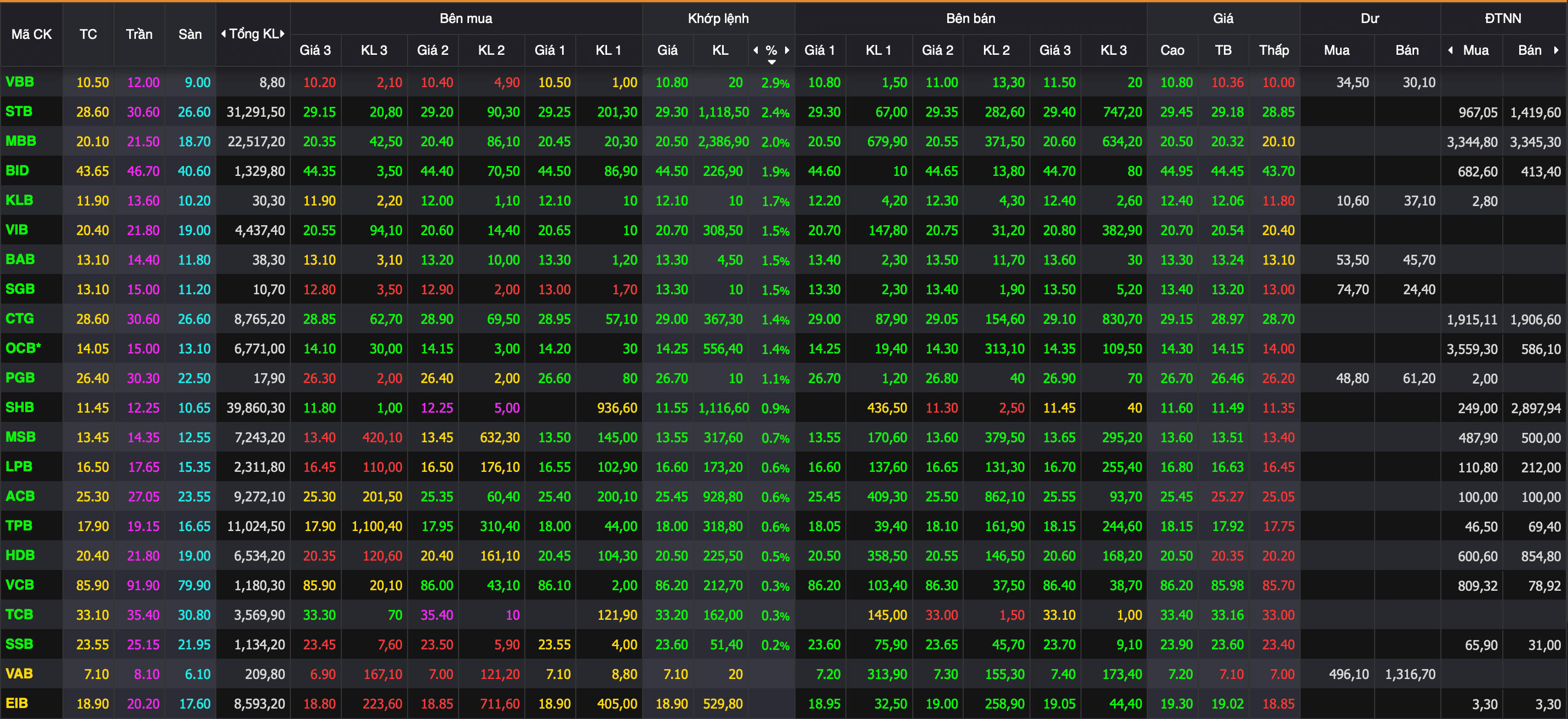This screenshot has height=719, width=1568.
Task: Click MBB foreign buy value 3,344,80
Action: (1473, 142)
